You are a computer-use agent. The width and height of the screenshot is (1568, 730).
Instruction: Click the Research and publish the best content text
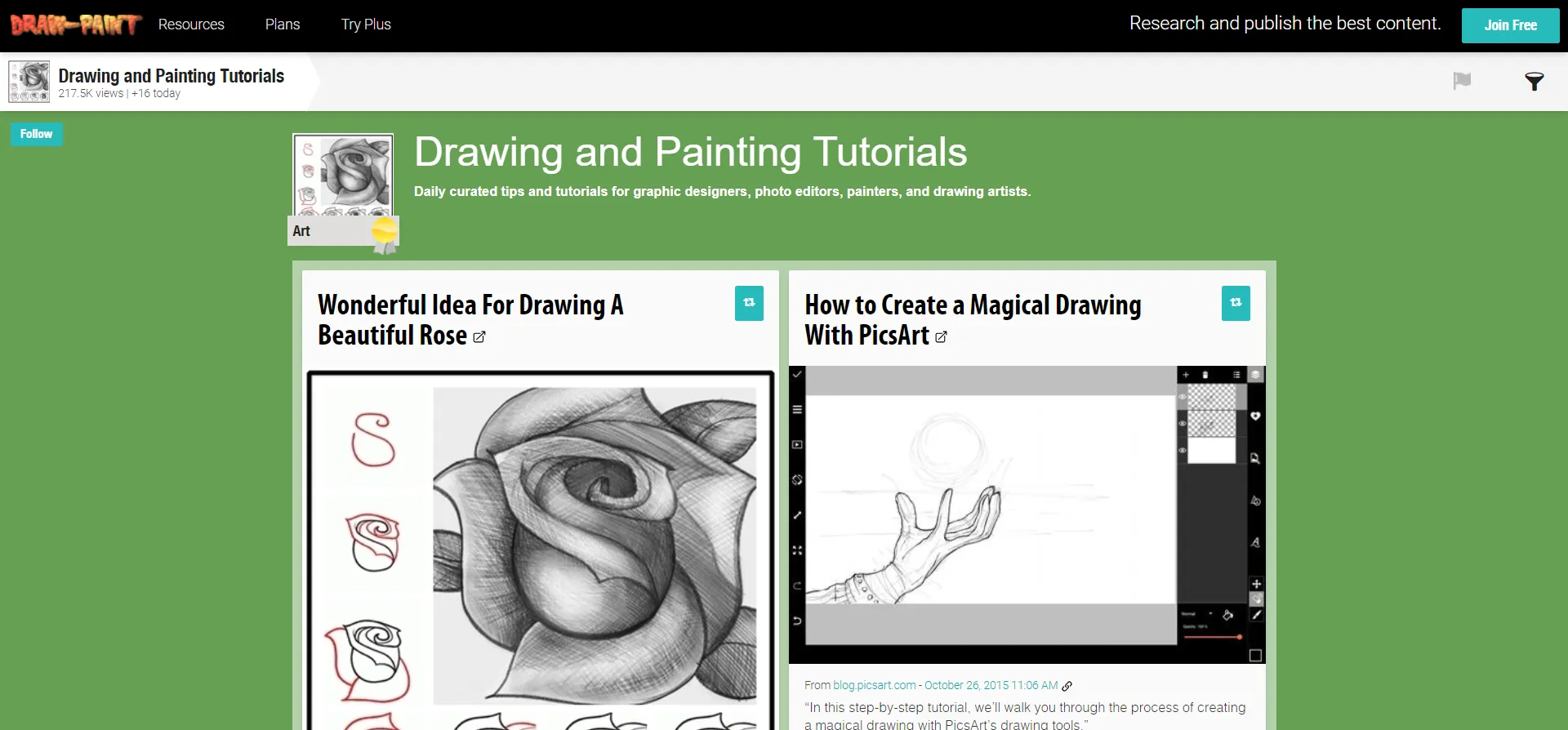1285,24
